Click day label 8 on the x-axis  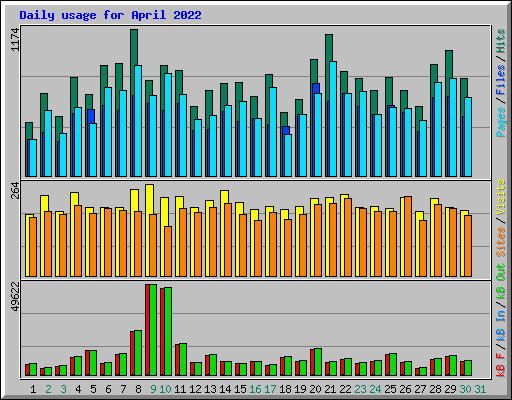(138, 389)
